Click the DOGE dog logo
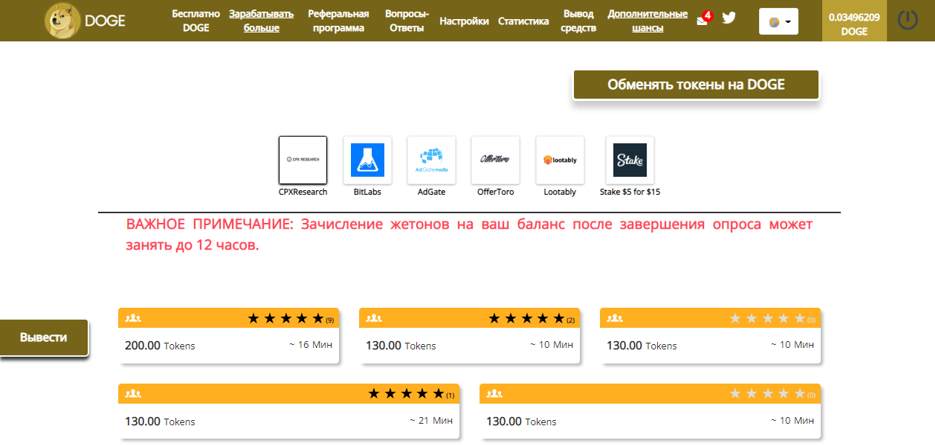The height and width of the screenshot is (445, 935). [63, 20]
